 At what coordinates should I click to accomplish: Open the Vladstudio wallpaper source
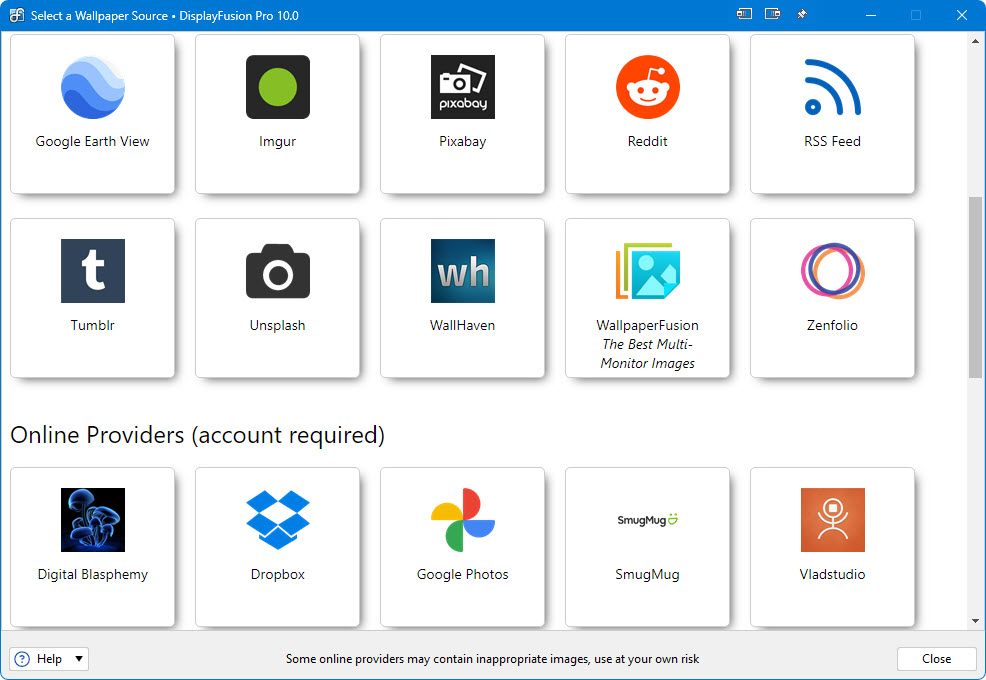(x=832, y=546)
